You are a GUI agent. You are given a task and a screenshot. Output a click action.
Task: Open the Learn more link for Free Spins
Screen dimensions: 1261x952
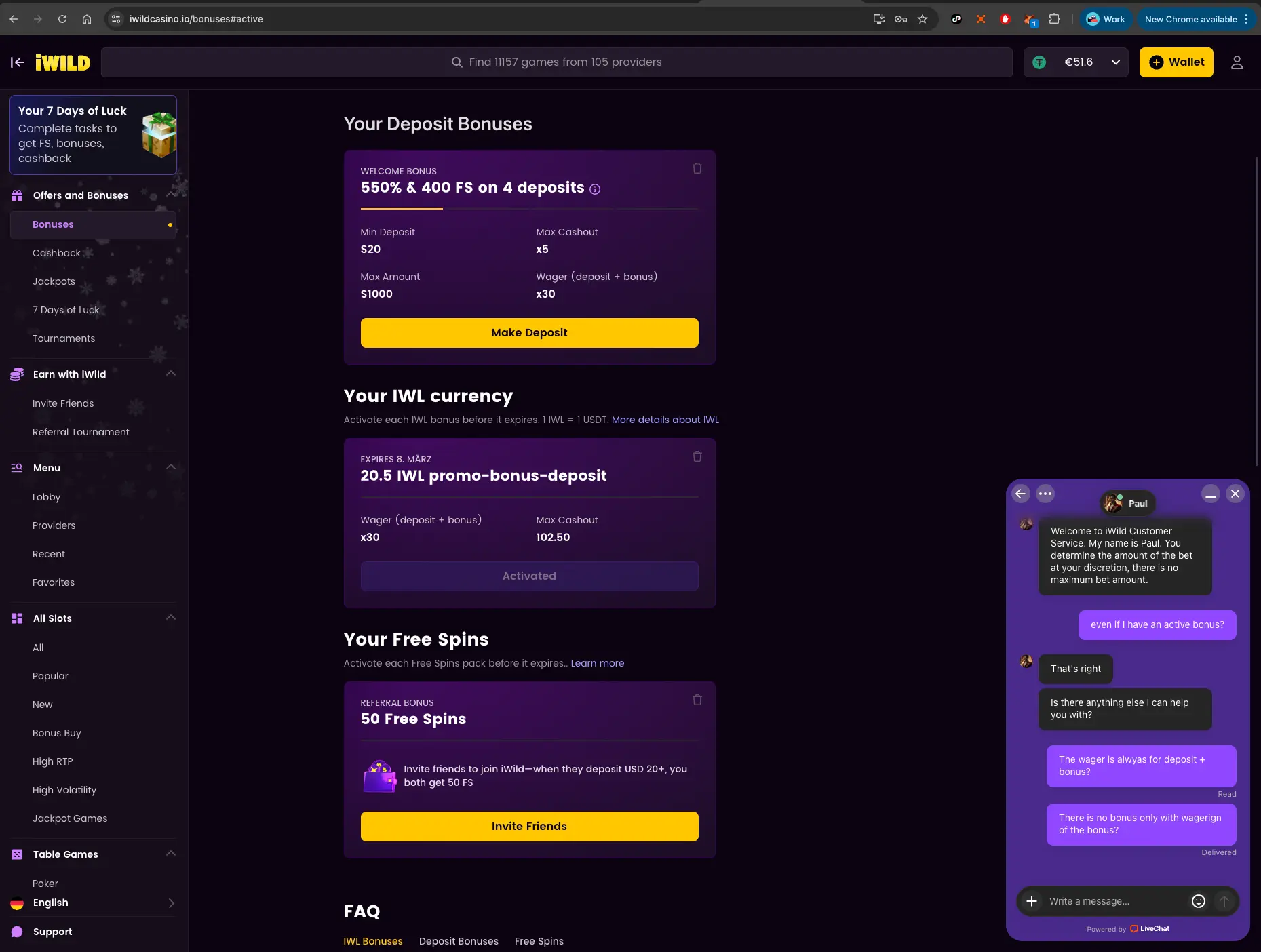click(x=597, y=663)
